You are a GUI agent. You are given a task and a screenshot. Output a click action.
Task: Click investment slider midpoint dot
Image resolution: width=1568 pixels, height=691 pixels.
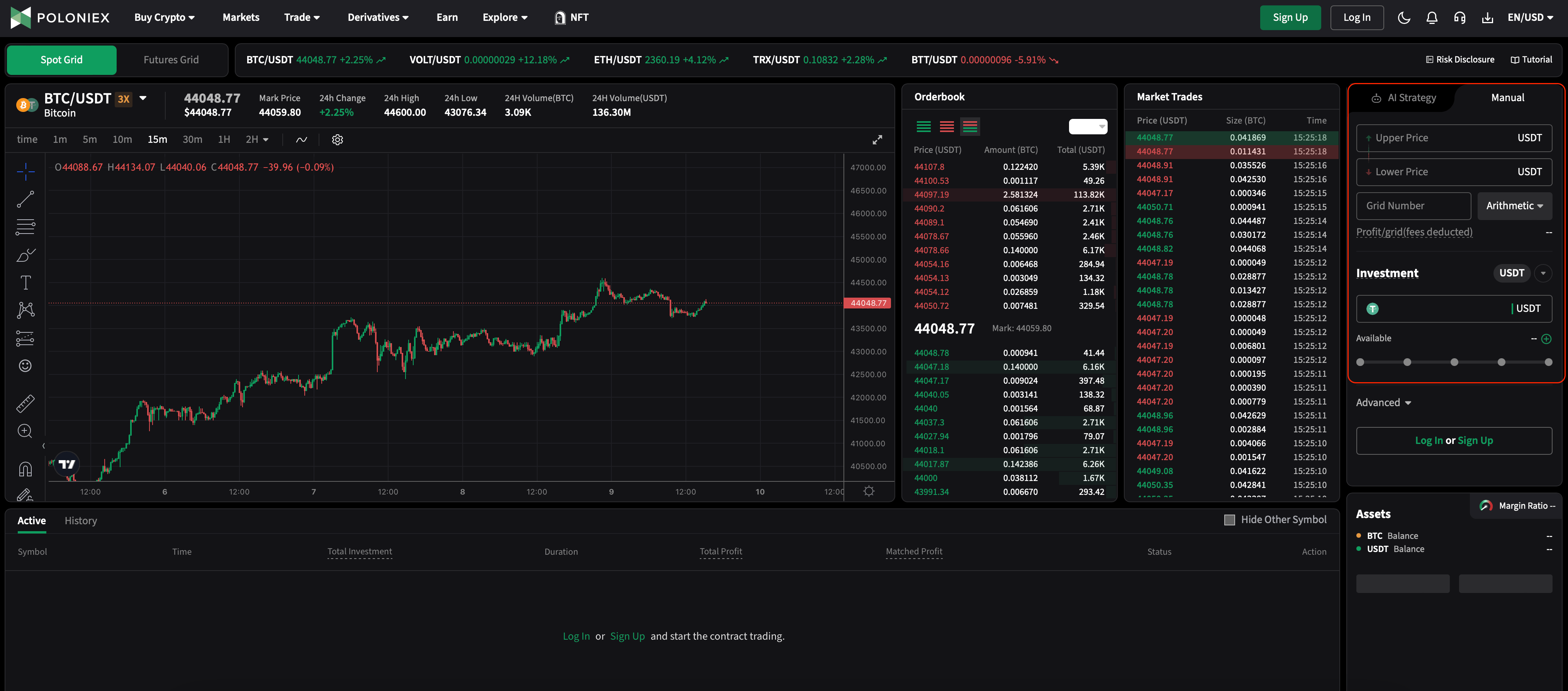(x=1454, y=362)
